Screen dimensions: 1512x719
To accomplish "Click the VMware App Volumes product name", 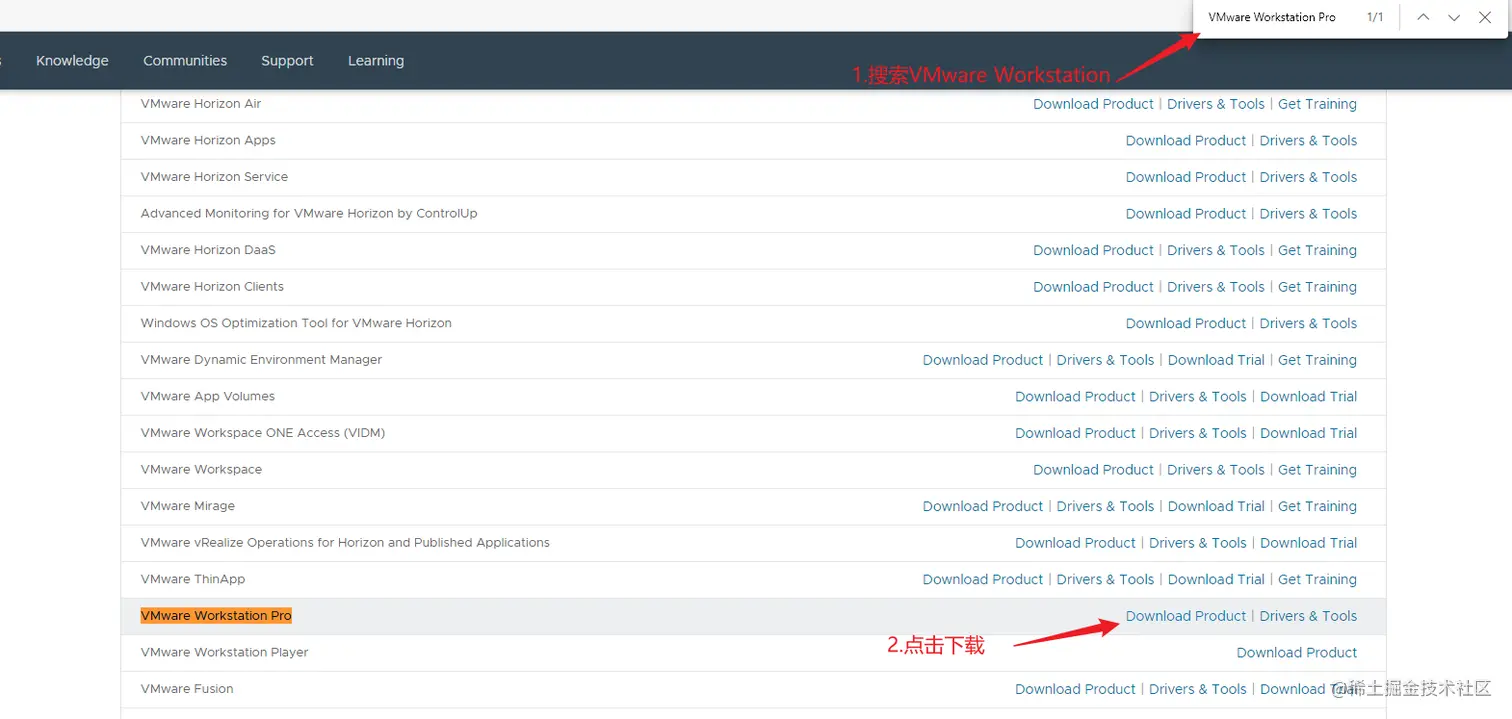I will [x=207, y=397].
